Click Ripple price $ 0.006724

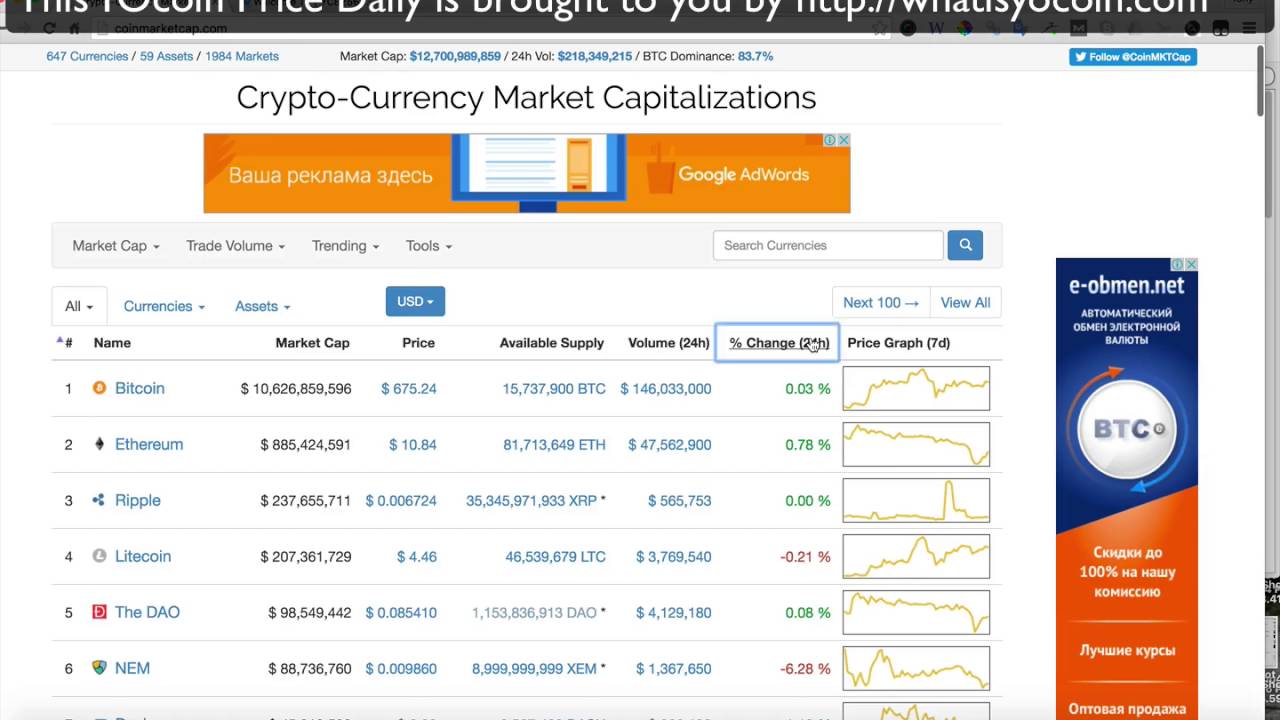click(401, 501)
